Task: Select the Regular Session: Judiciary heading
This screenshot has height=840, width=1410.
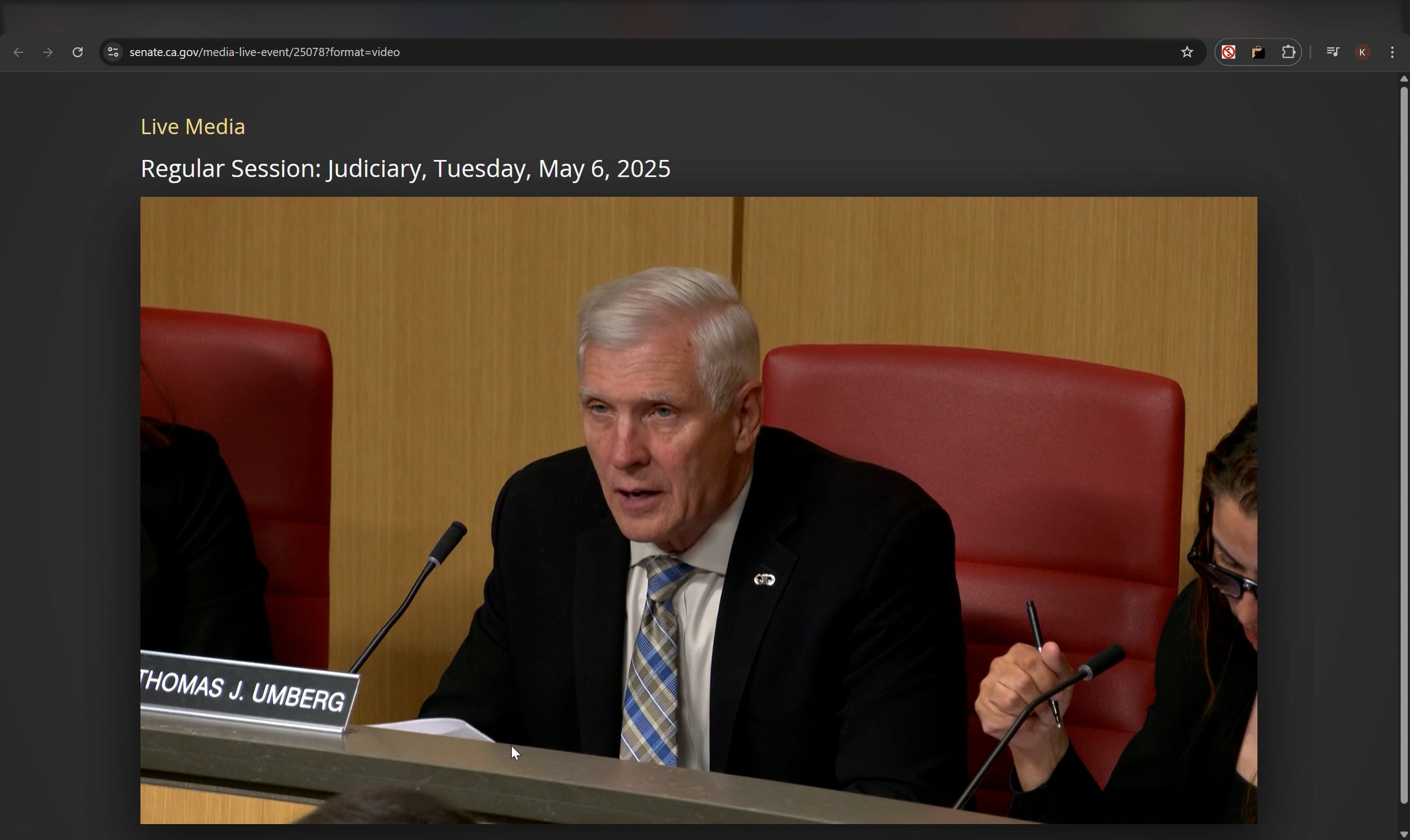Action: tap(405, 169)
